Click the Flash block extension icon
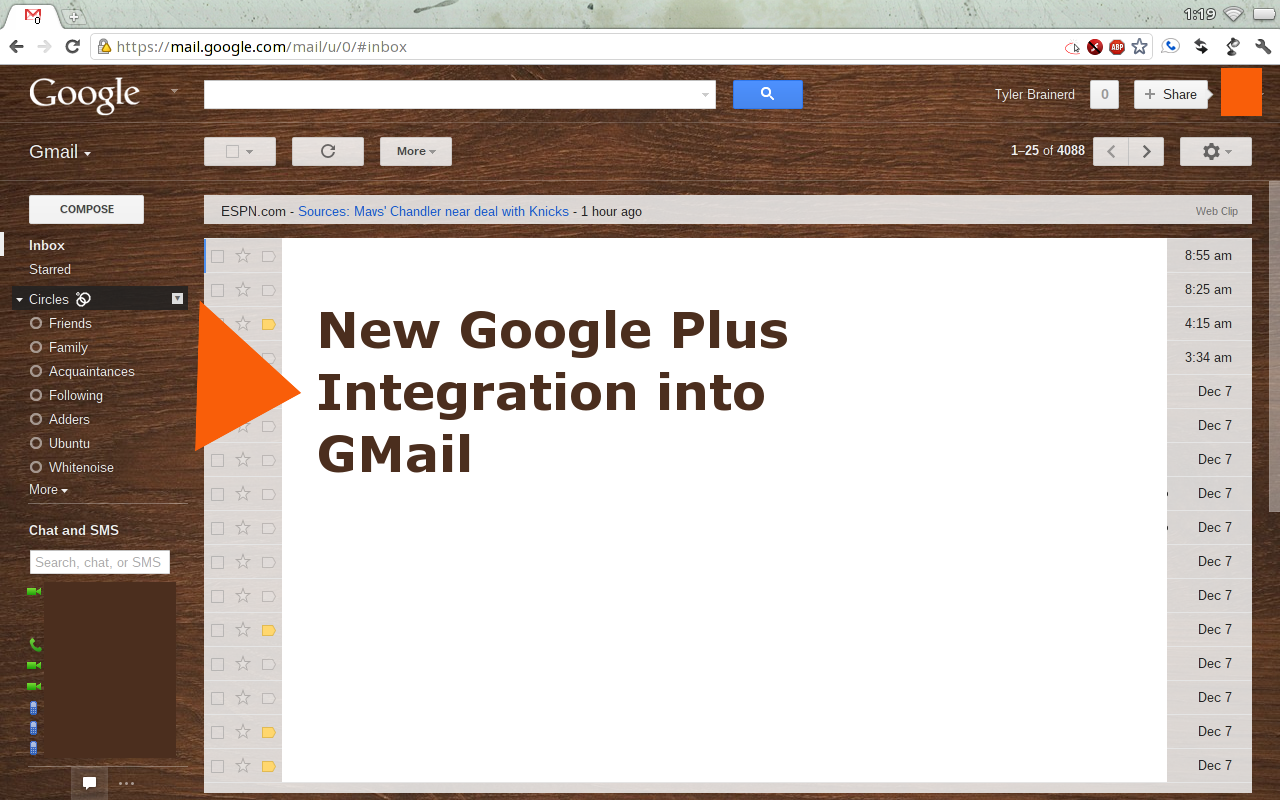Screen dimensions: 1280x800 [x=1095, y=47]
